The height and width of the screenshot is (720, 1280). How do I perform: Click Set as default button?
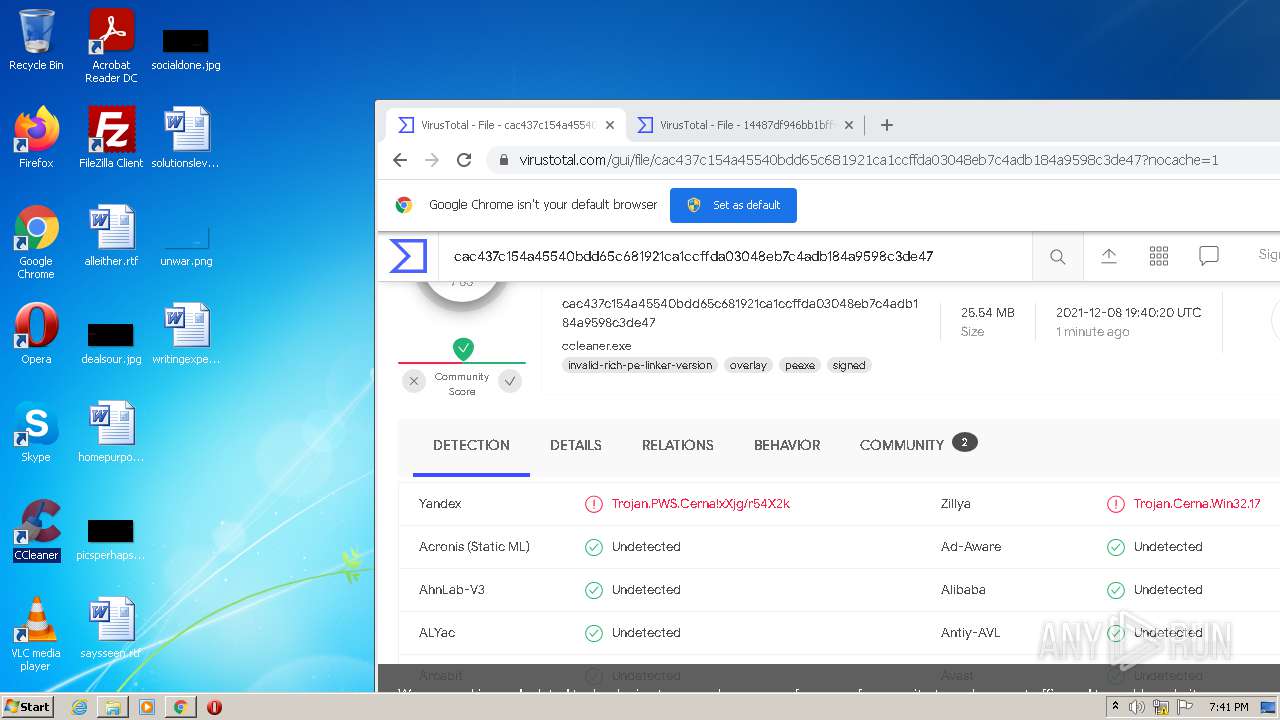click(733, 205)
